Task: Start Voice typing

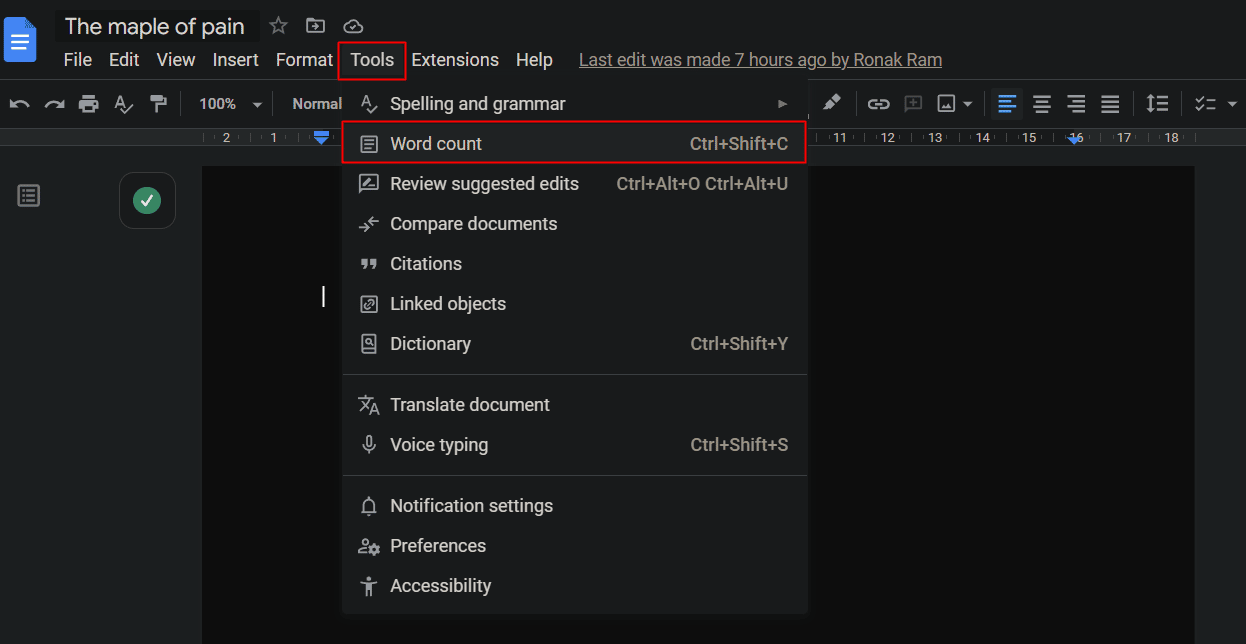Action: tap(575, 445)
